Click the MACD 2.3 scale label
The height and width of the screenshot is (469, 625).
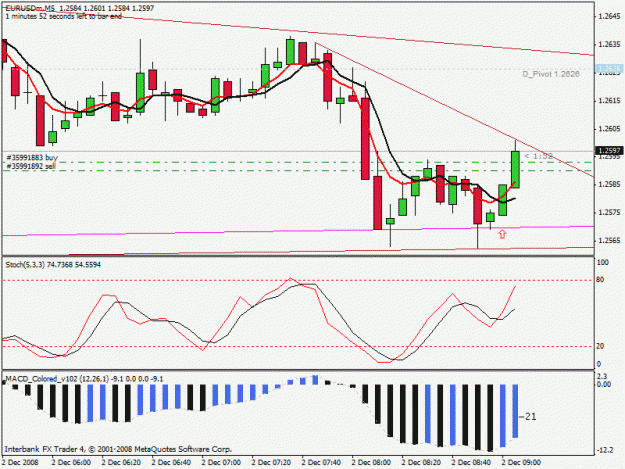(601, 376)
